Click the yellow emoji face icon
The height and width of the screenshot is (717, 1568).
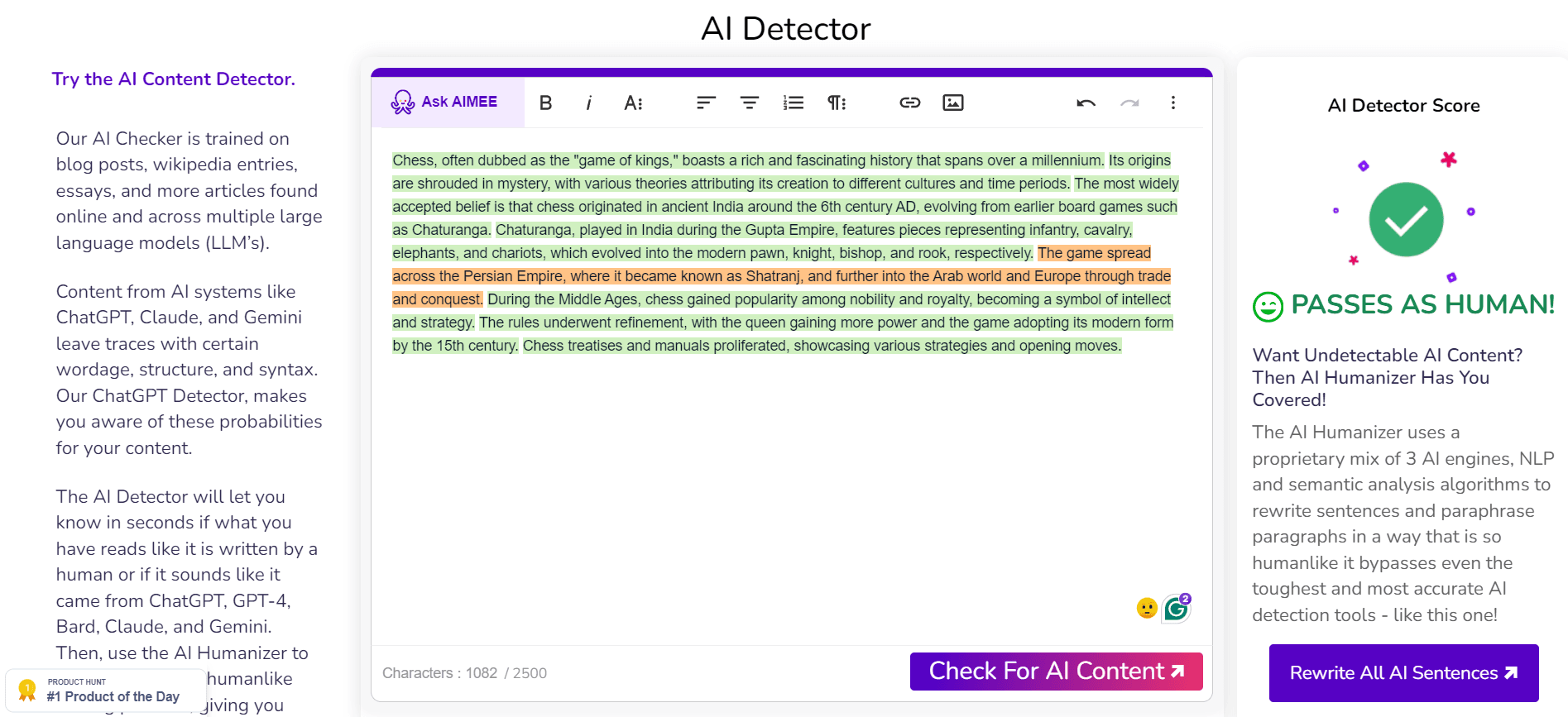click(x=1146, y=609)
